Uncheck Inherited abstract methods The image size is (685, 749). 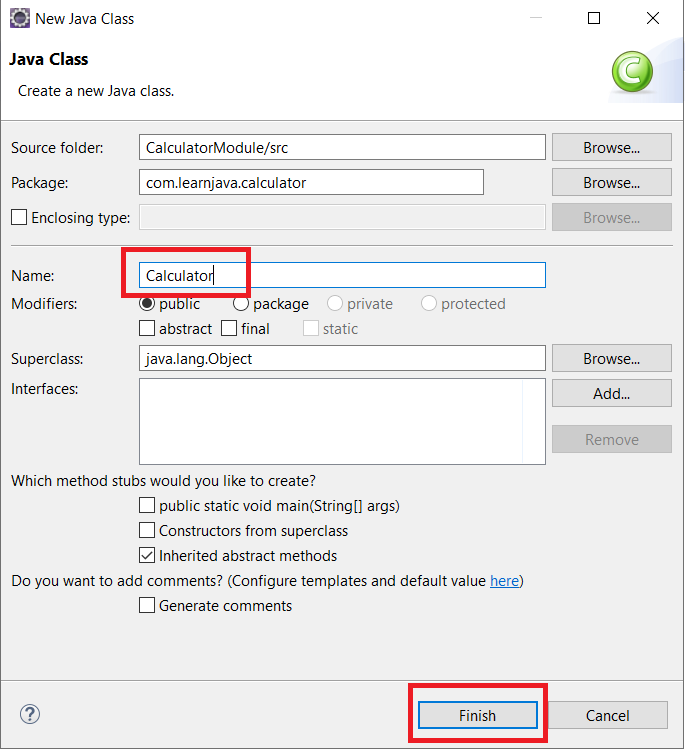click(147, 556)
